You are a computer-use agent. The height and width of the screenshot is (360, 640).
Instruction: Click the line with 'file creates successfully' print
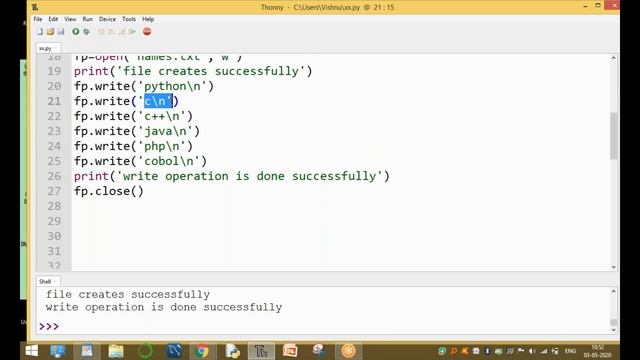point(193,71)
